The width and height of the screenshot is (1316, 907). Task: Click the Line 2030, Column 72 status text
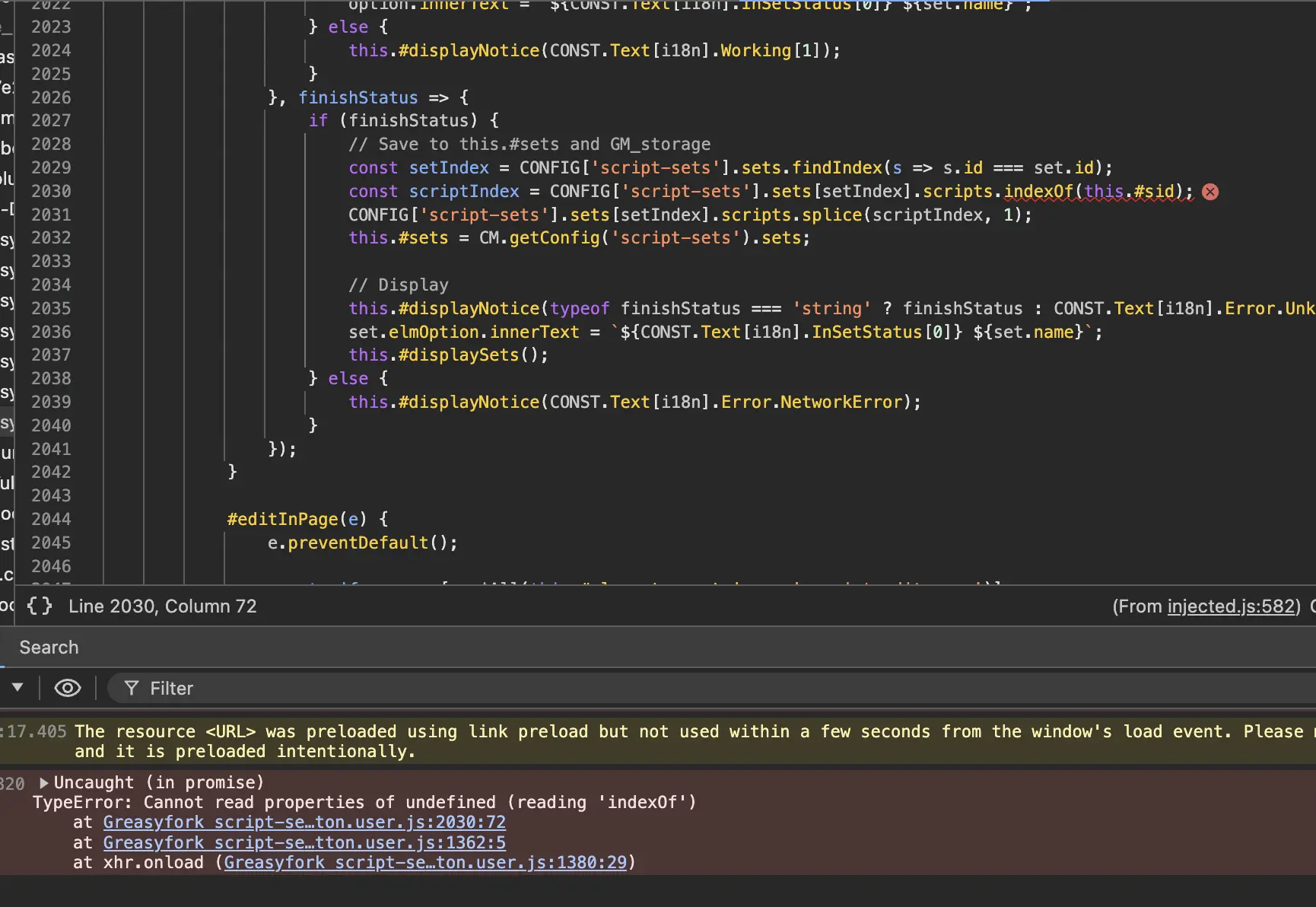(162, 606)
